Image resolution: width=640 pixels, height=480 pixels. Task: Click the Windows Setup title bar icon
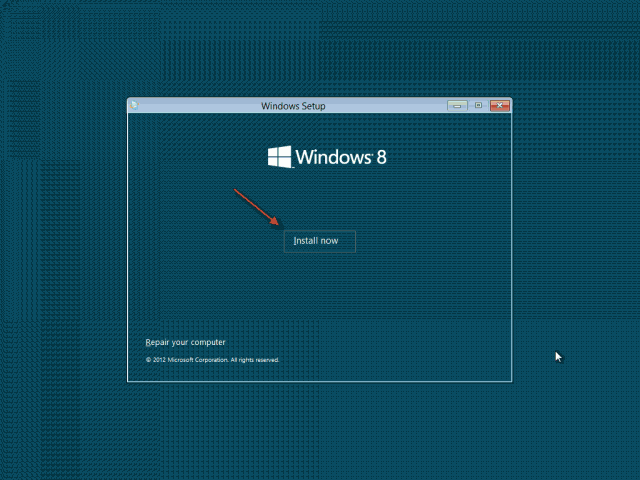(134, 105)
